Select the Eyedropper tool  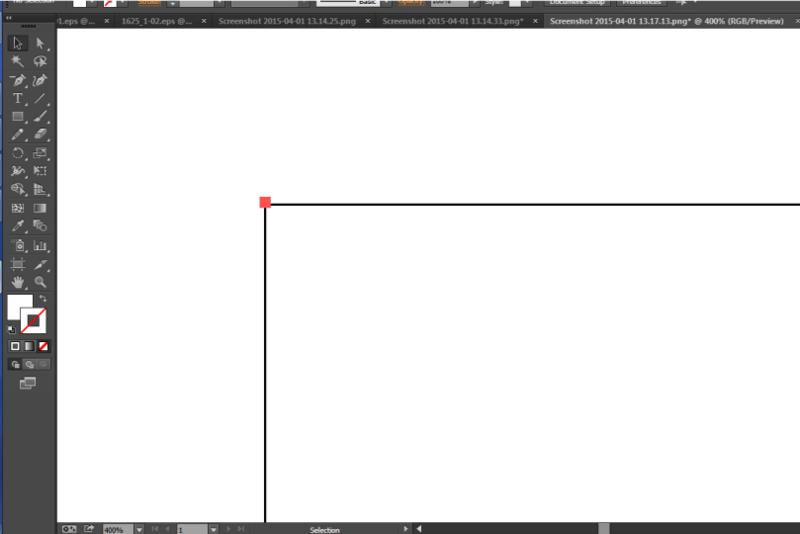(x=18, y=225)
